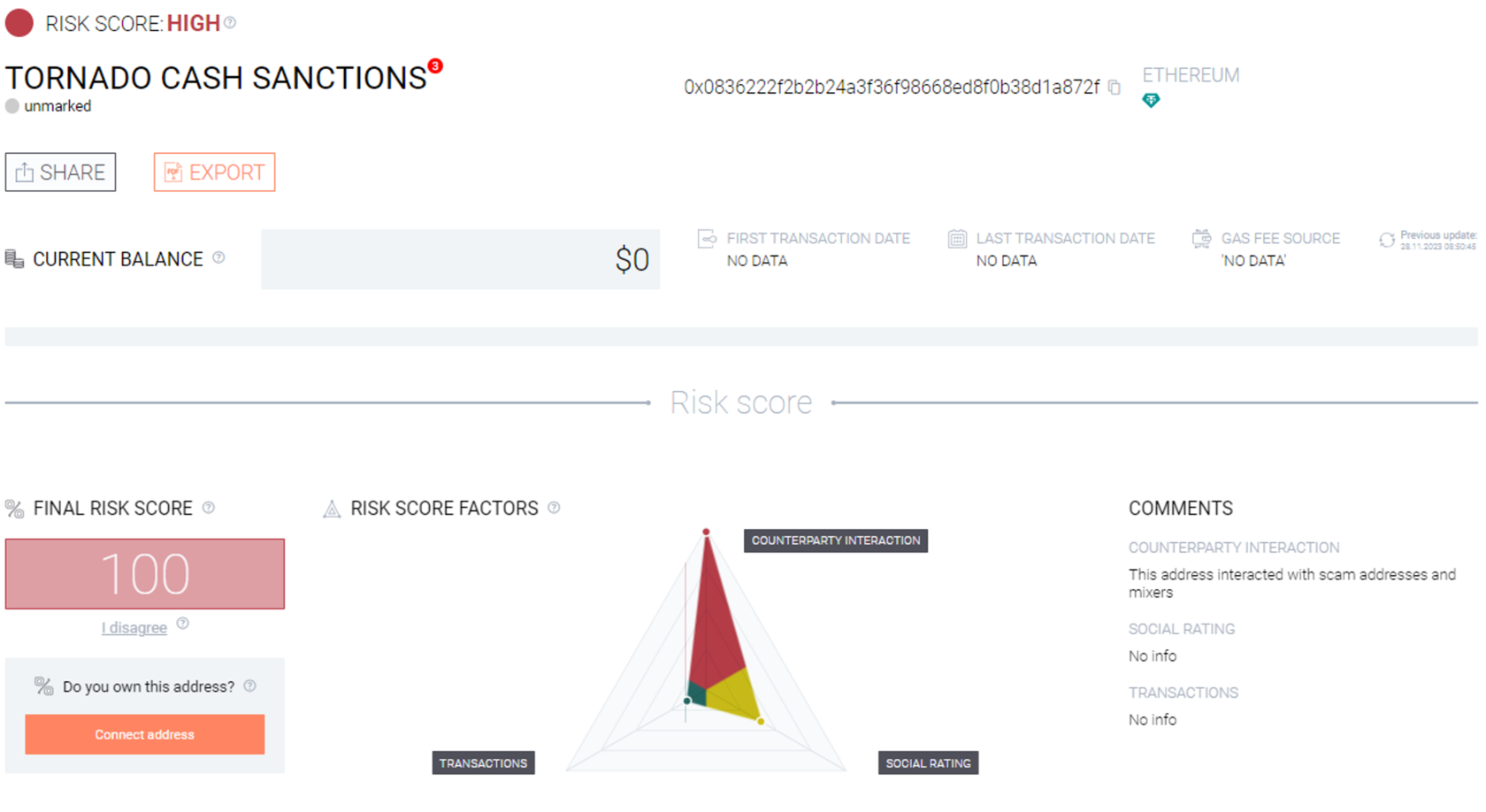Click the red risk score indicator dot
Image resolution: width=1486 pixels, height=812 pixels.
tap(19, 23)
